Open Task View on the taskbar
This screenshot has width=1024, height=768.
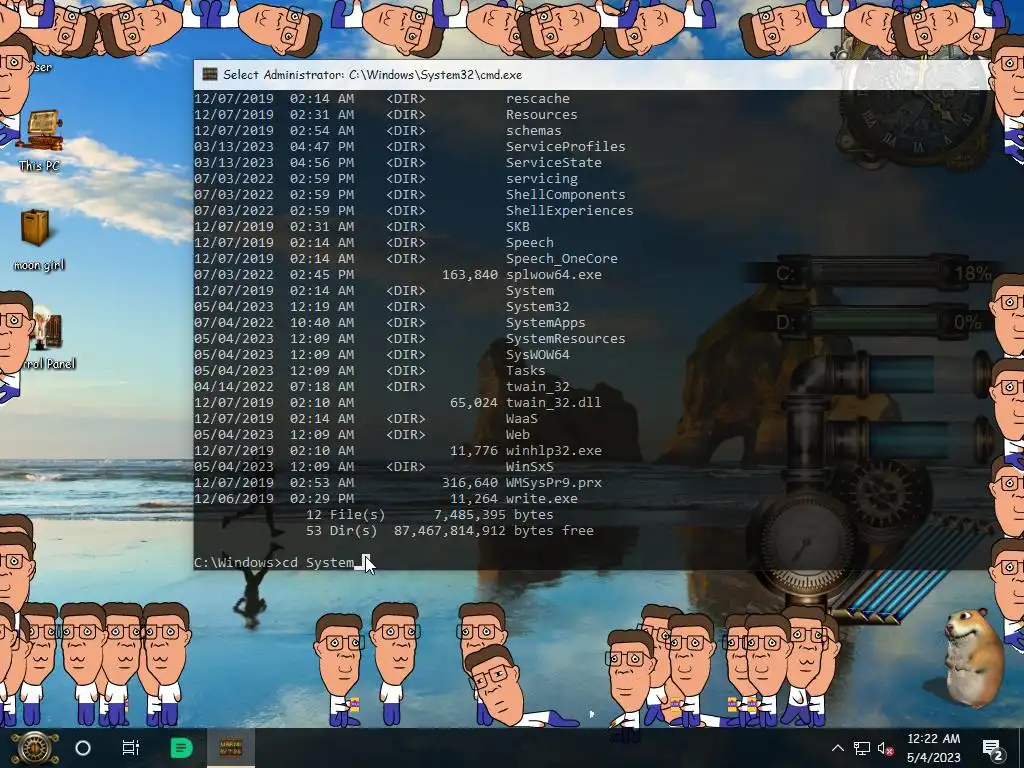tap(131, 748)
